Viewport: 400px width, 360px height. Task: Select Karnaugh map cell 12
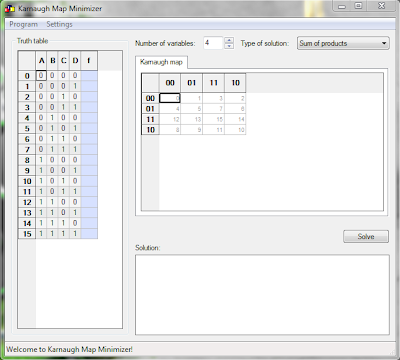click(x=170, y=119)
